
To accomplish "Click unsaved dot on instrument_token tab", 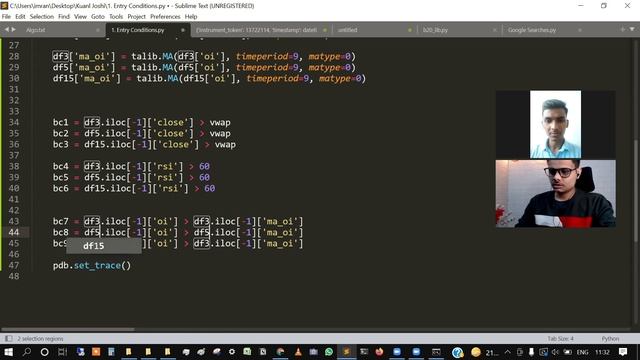I will click(325, 30).
